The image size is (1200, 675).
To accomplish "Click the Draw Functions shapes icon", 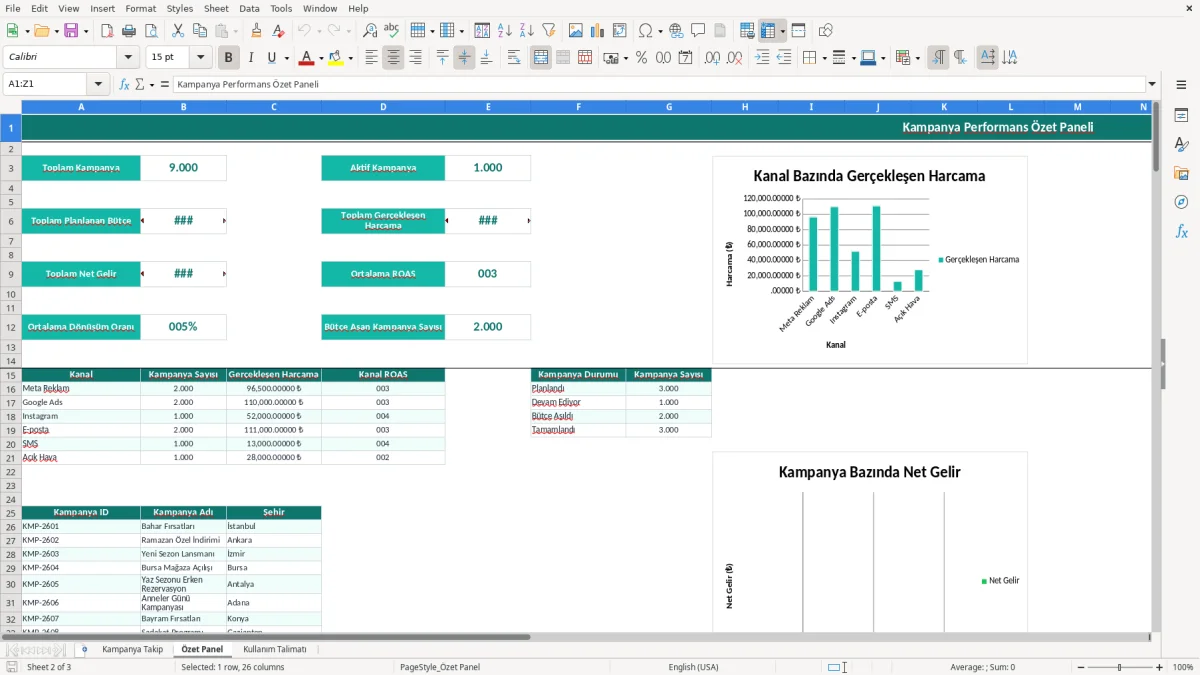I will click(826, 31).
